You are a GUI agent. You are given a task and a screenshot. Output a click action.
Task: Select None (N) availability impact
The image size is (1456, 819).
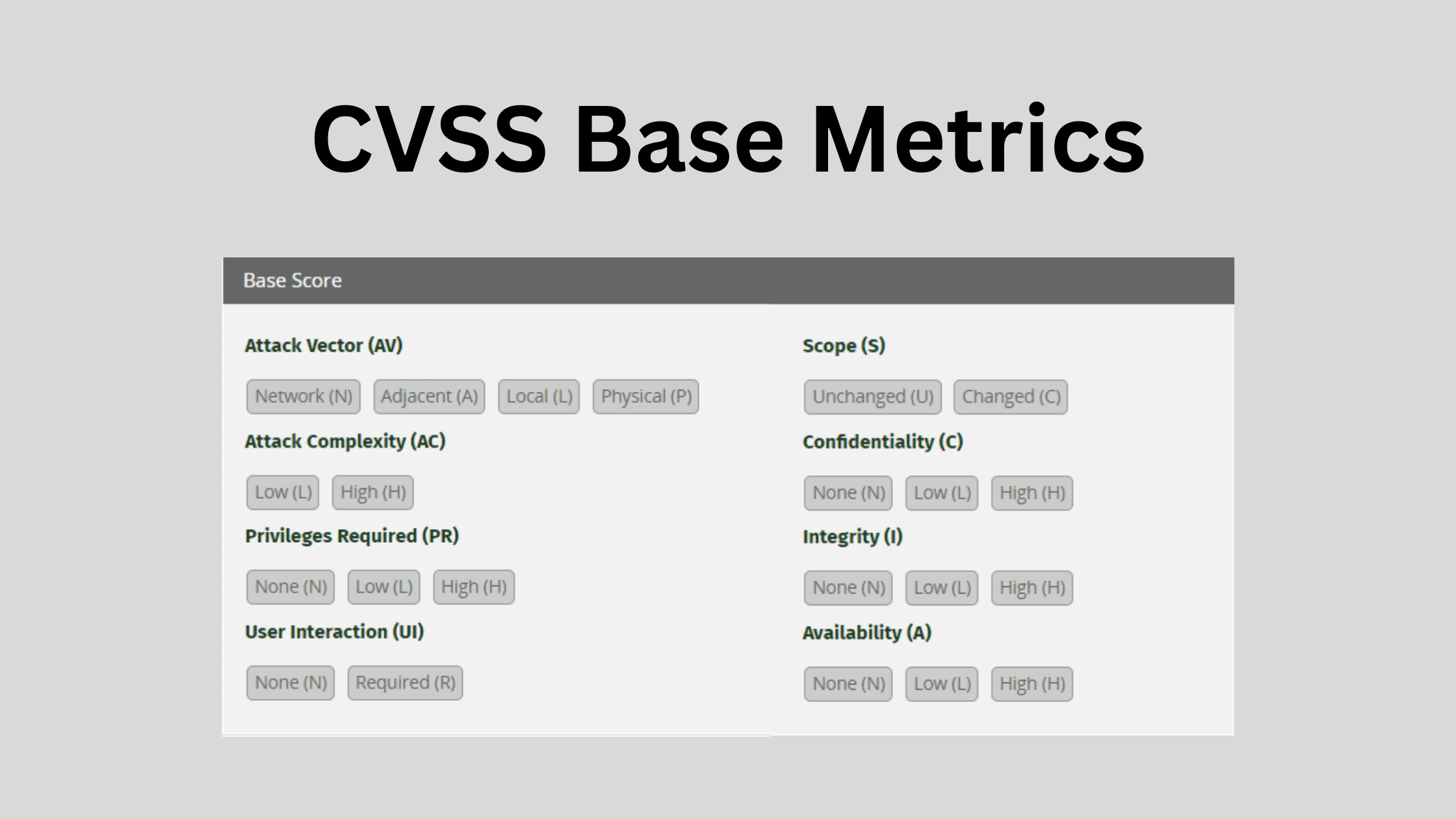point(847,682)
